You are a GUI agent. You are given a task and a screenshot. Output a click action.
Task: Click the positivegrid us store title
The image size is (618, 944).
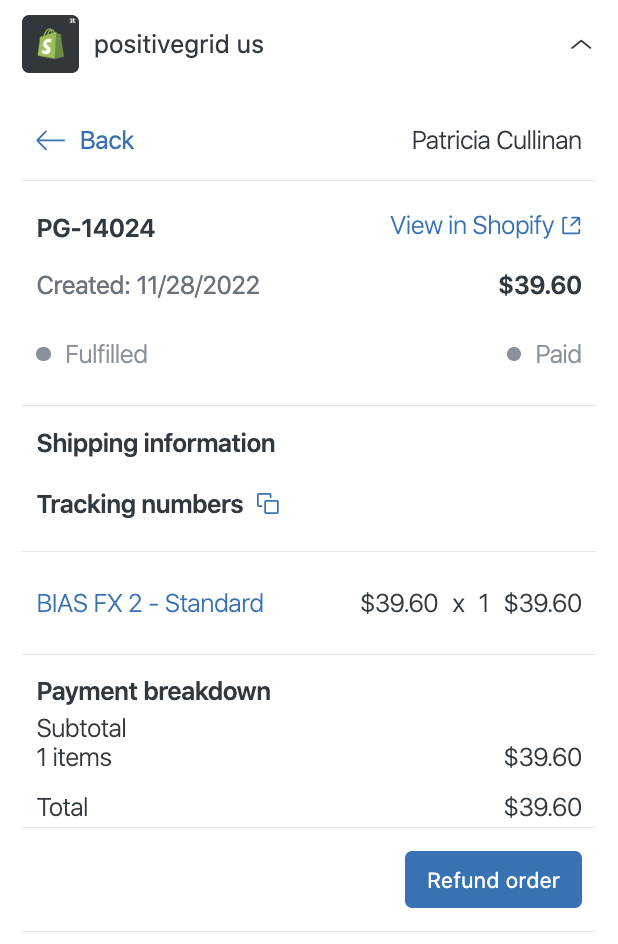(x=179, y=45)
